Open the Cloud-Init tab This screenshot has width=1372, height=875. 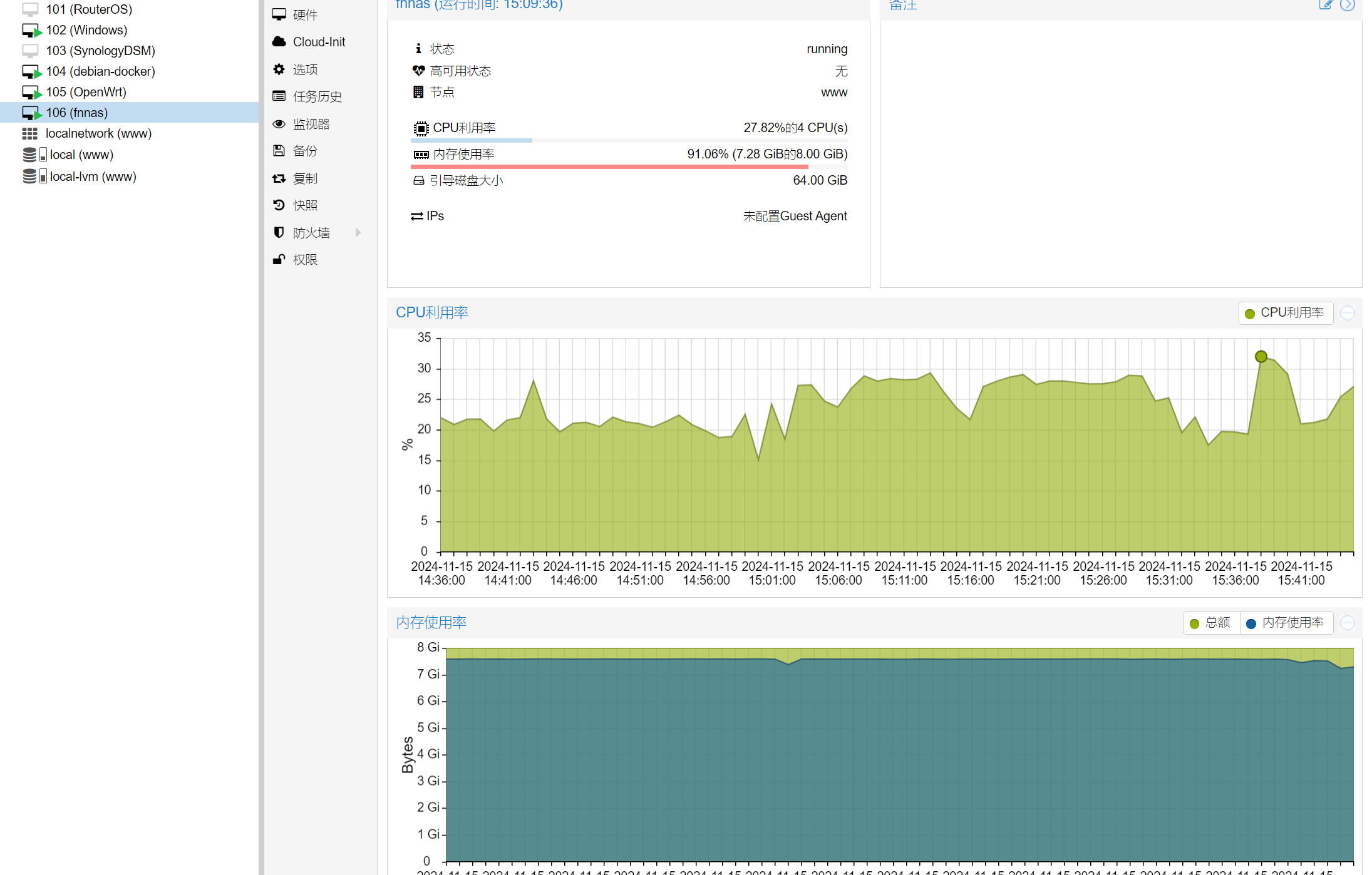(x=320, y=42)
